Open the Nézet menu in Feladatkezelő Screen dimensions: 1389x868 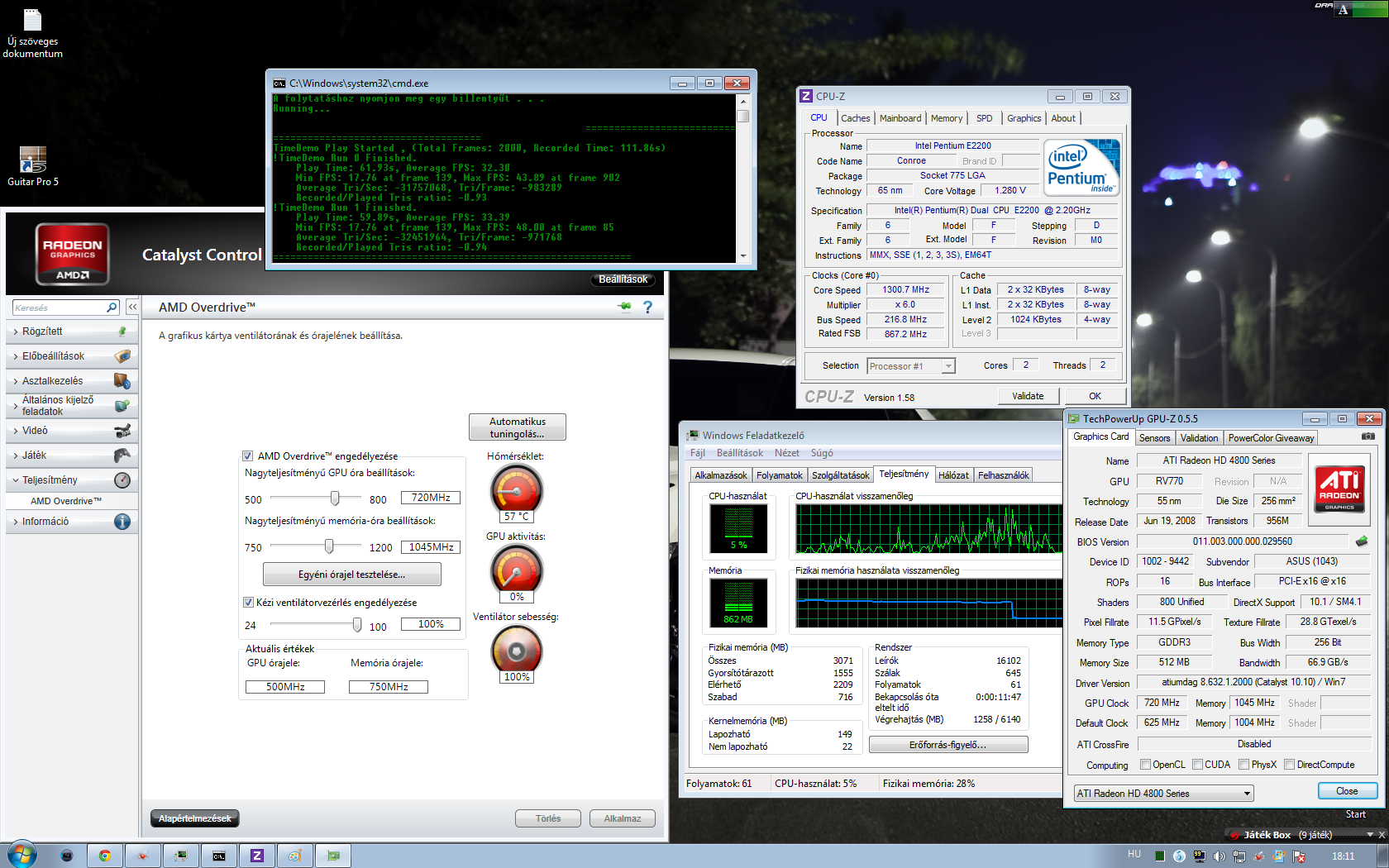point(786,453)
